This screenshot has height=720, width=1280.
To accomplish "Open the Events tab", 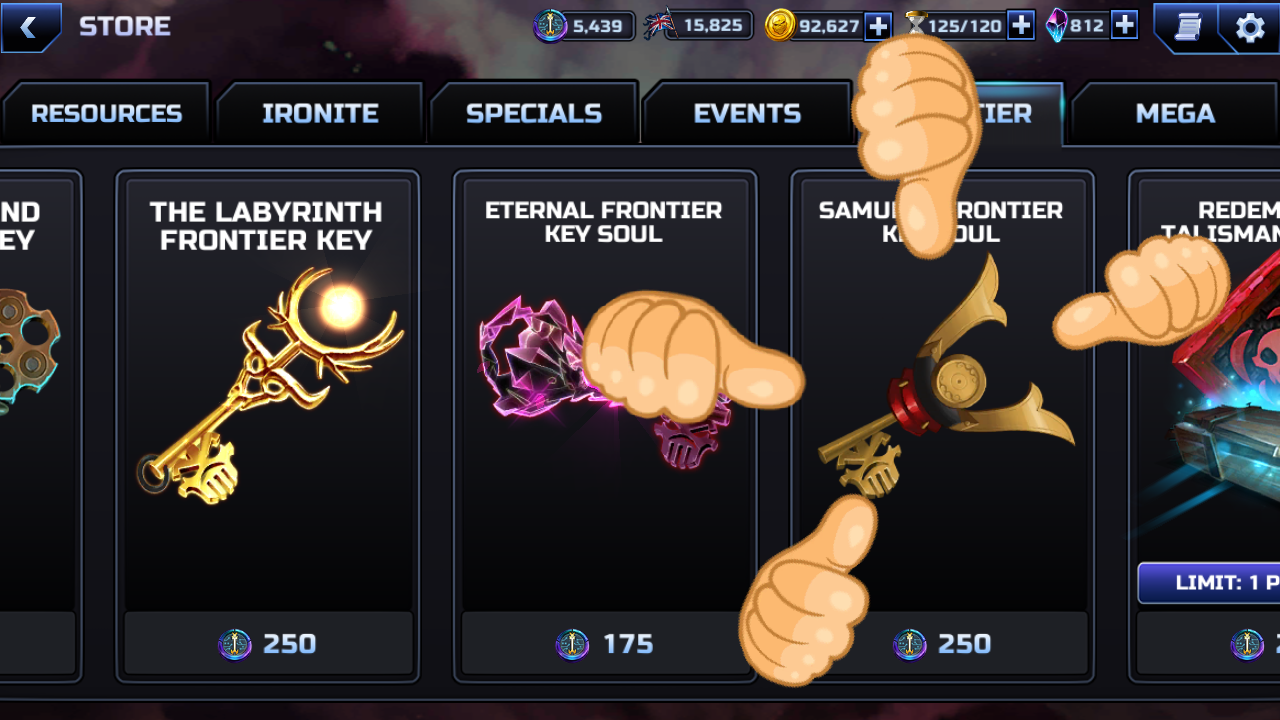I will coord(747,113).
